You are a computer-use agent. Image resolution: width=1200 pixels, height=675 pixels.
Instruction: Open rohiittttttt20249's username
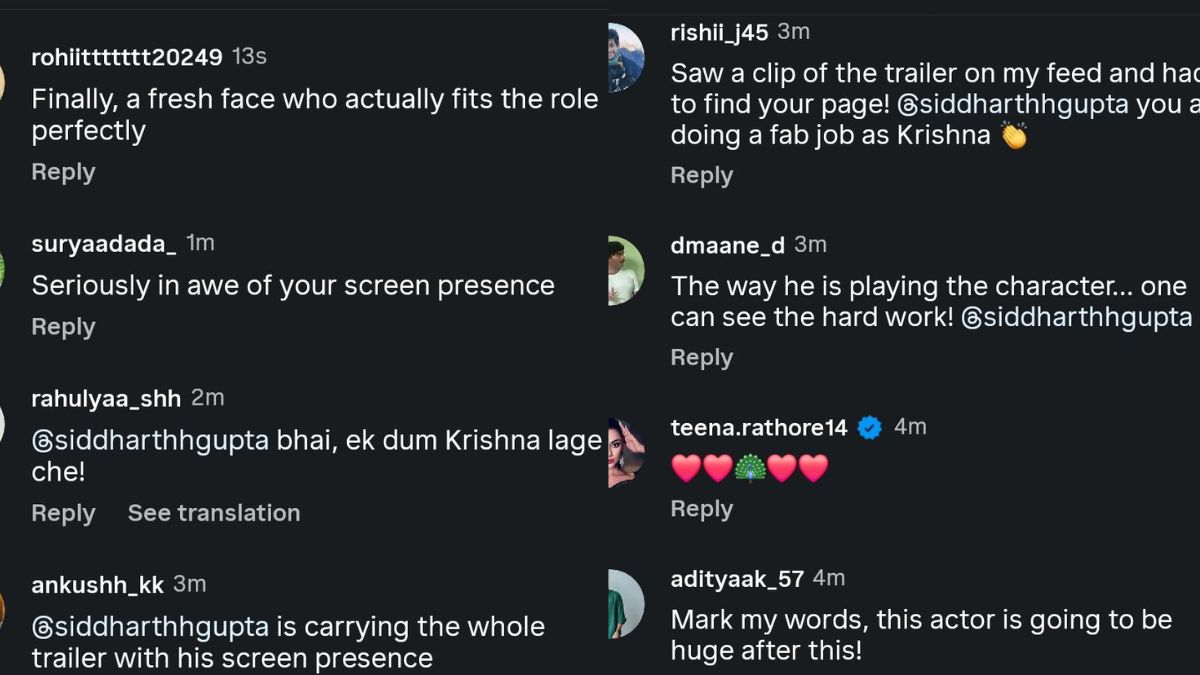pos(127,57)
